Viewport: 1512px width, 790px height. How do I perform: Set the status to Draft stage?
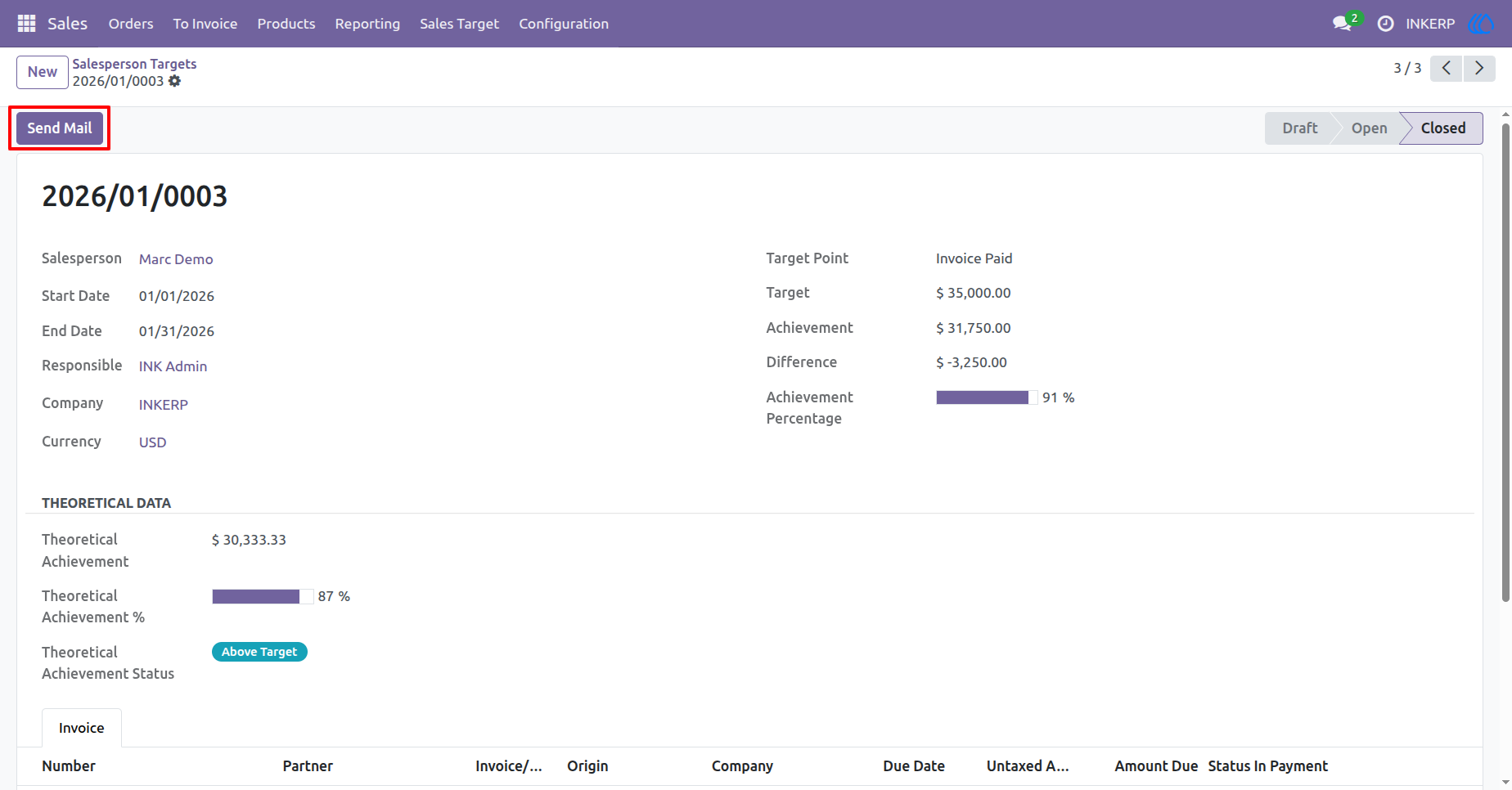[1299, 128]
